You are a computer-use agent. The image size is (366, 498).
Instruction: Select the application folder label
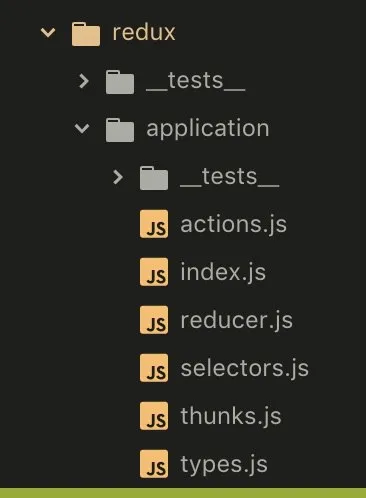[208, 129]
